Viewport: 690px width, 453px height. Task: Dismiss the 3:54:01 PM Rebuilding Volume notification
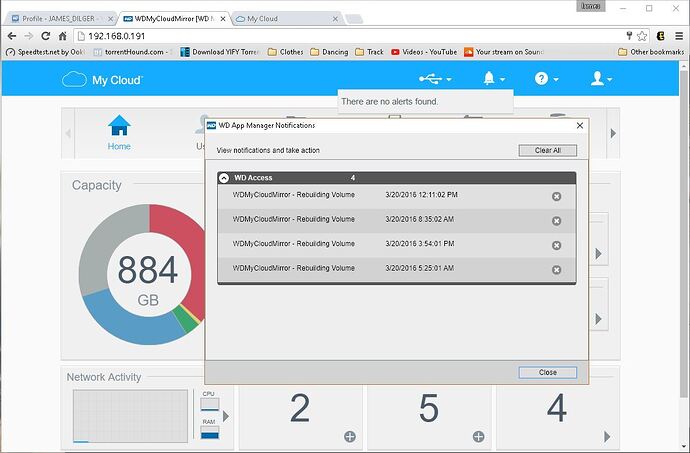click(556, 245)
